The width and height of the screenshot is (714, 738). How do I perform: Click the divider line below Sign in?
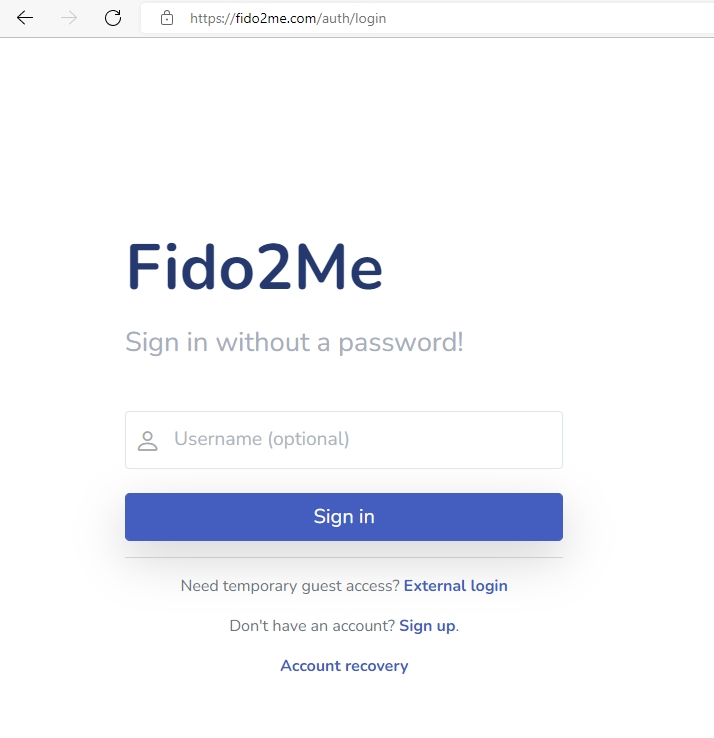tap(344, 557)
